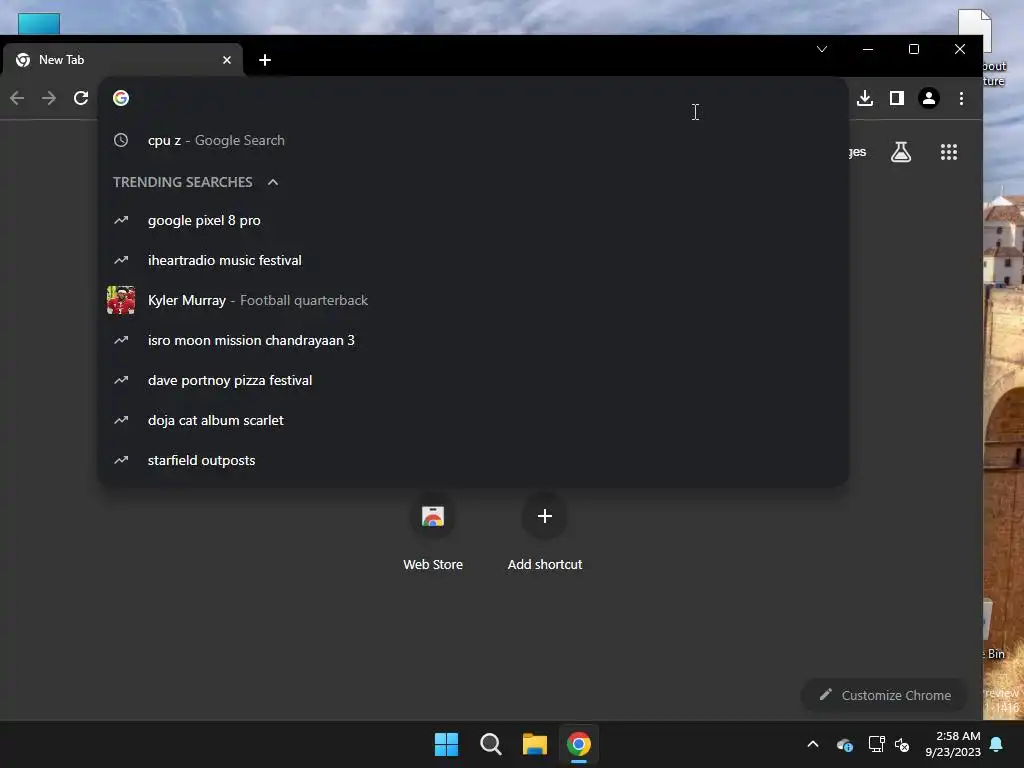Open the Web Store shortcut
Image resolution: width=1024 pixels, height=768 pixels.
[432, 531]
